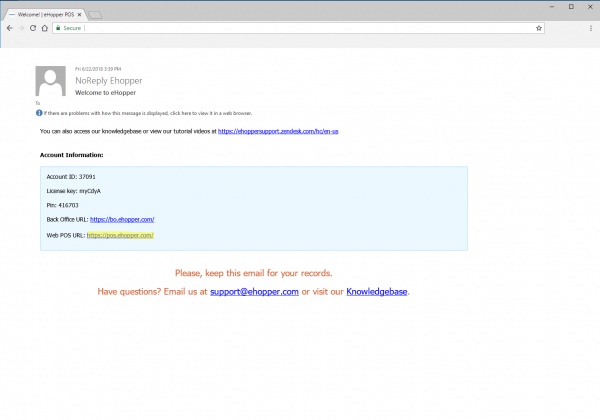The width and height of the screenshot is (600, 420).
Task: Click the sender avatar placeholder
Action: coord(51,80)
